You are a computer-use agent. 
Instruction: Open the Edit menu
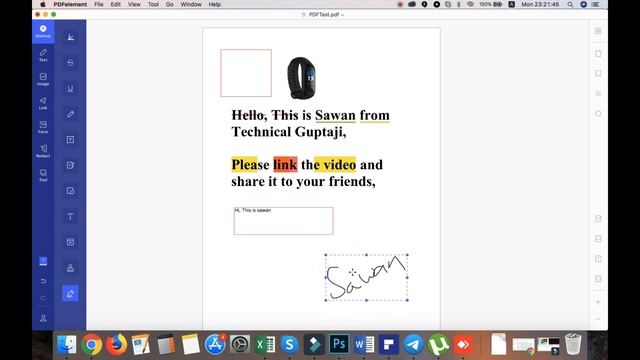click(116, 4)
